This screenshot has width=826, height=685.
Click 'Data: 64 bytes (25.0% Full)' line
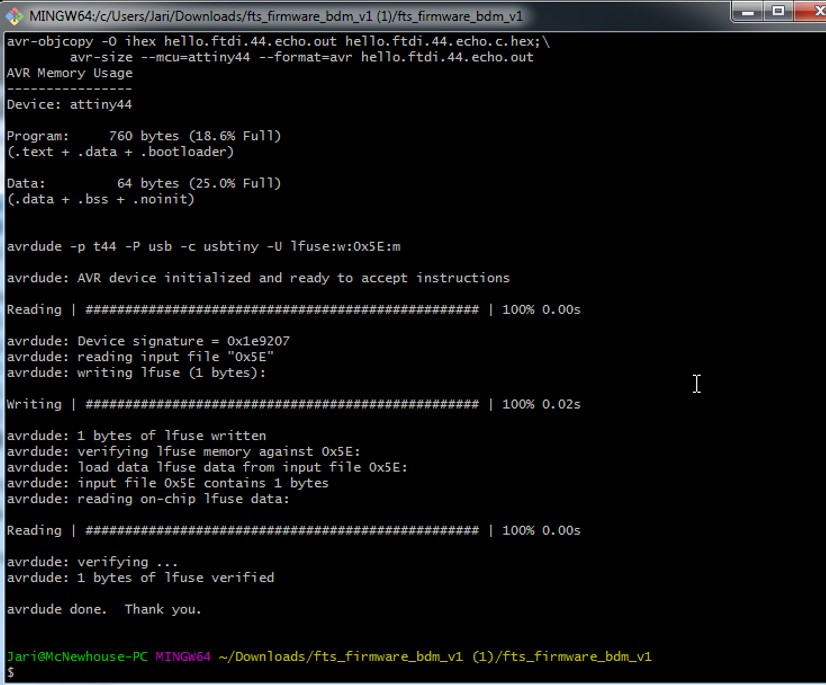(x=144, y=183)
